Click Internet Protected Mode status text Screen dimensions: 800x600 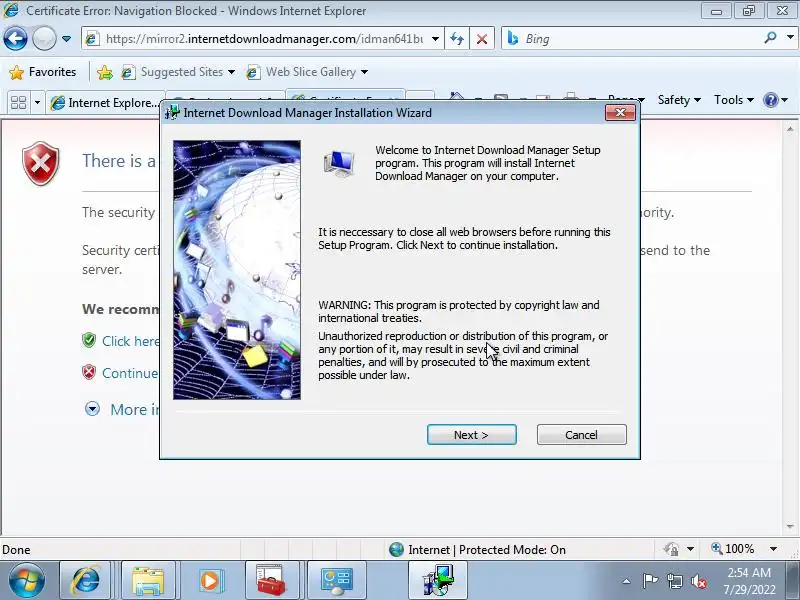click(x=487, y=549)
